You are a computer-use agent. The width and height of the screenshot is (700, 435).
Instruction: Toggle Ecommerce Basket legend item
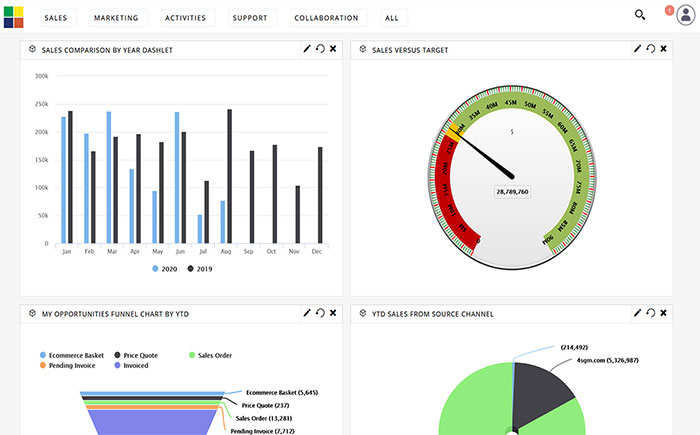[x=72, y=355]
